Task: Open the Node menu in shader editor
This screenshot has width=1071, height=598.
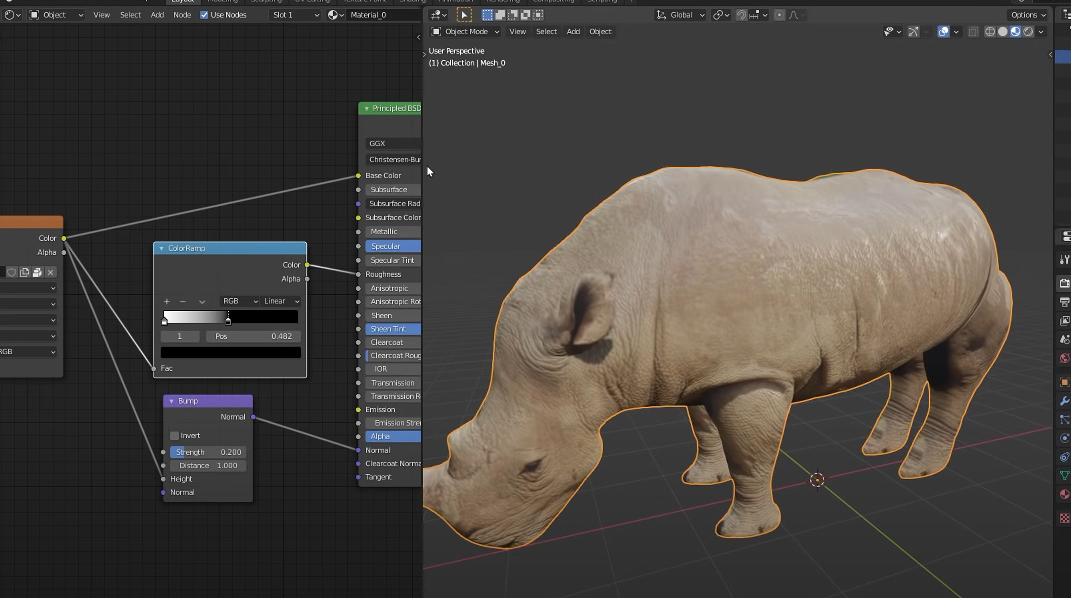Action: click(x=182, y=15)
